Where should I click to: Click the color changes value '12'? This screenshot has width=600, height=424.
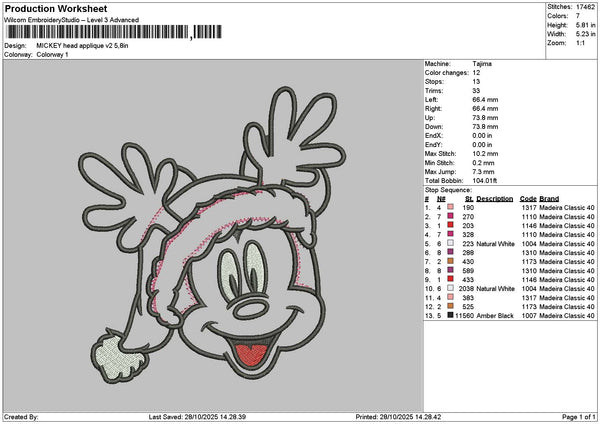pos(476,73)
